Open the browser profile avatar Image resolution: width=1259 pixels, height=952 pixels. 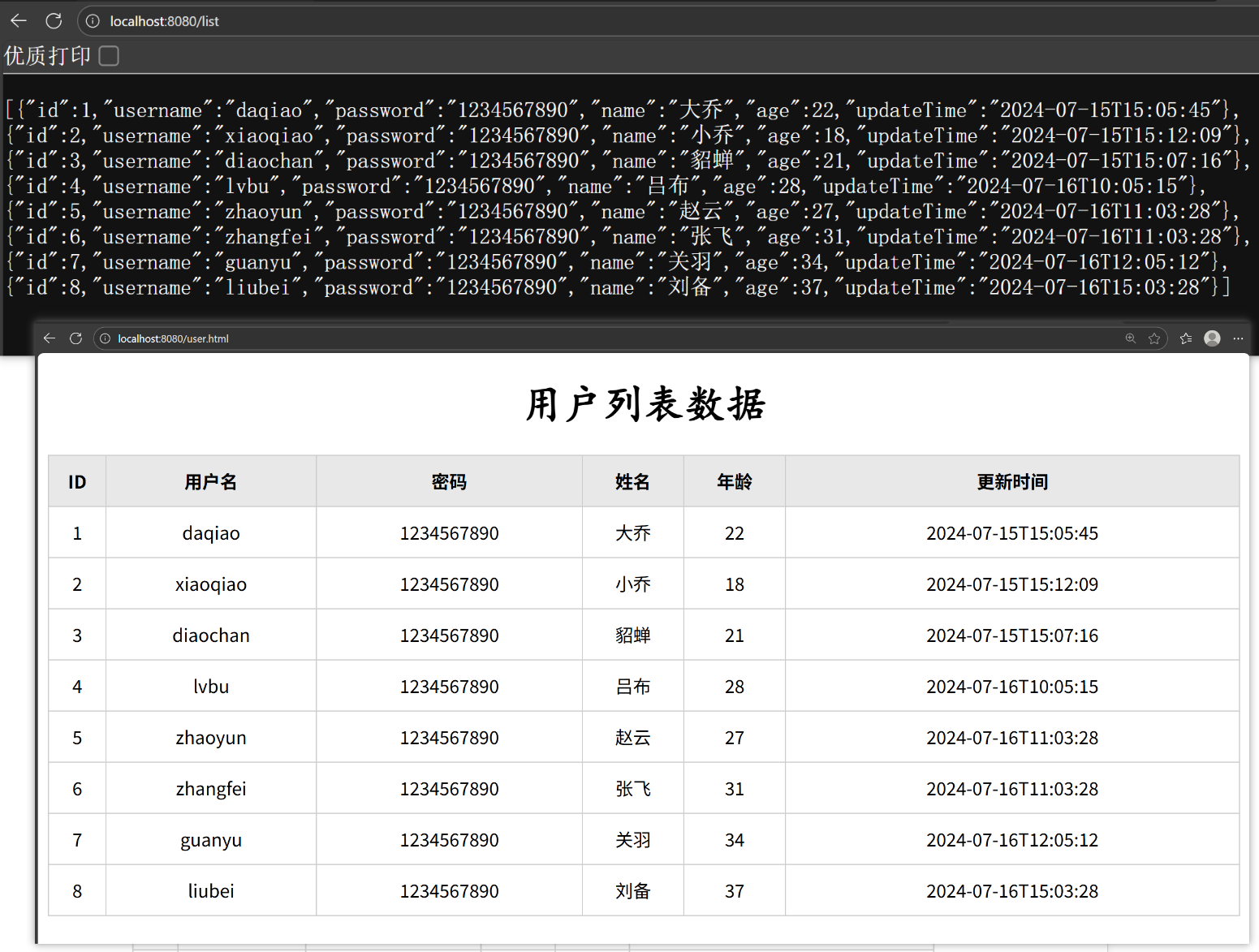coord(1212,338)
